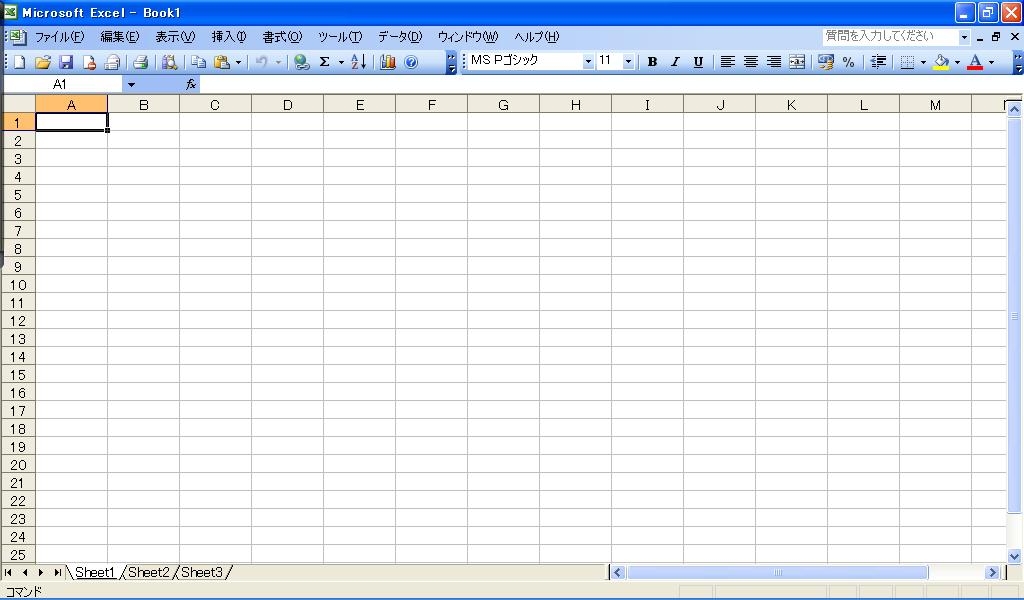Open Excel Help question mark icon
Screen dimensions: 1024x600
pyautogui.click(x=411, y=62)
